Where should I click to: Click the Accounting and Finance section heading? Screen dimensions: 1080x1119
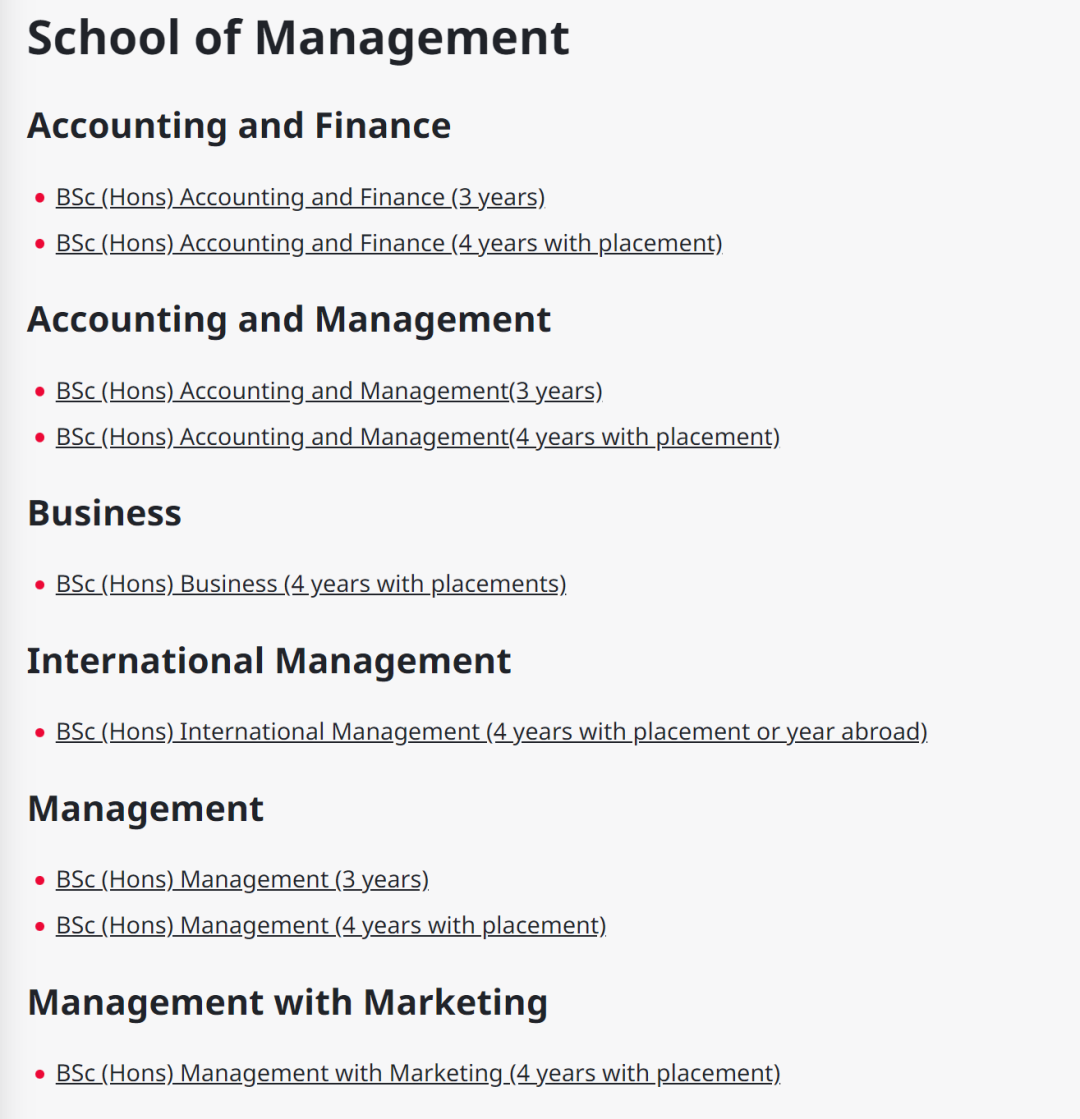(239, 126)
